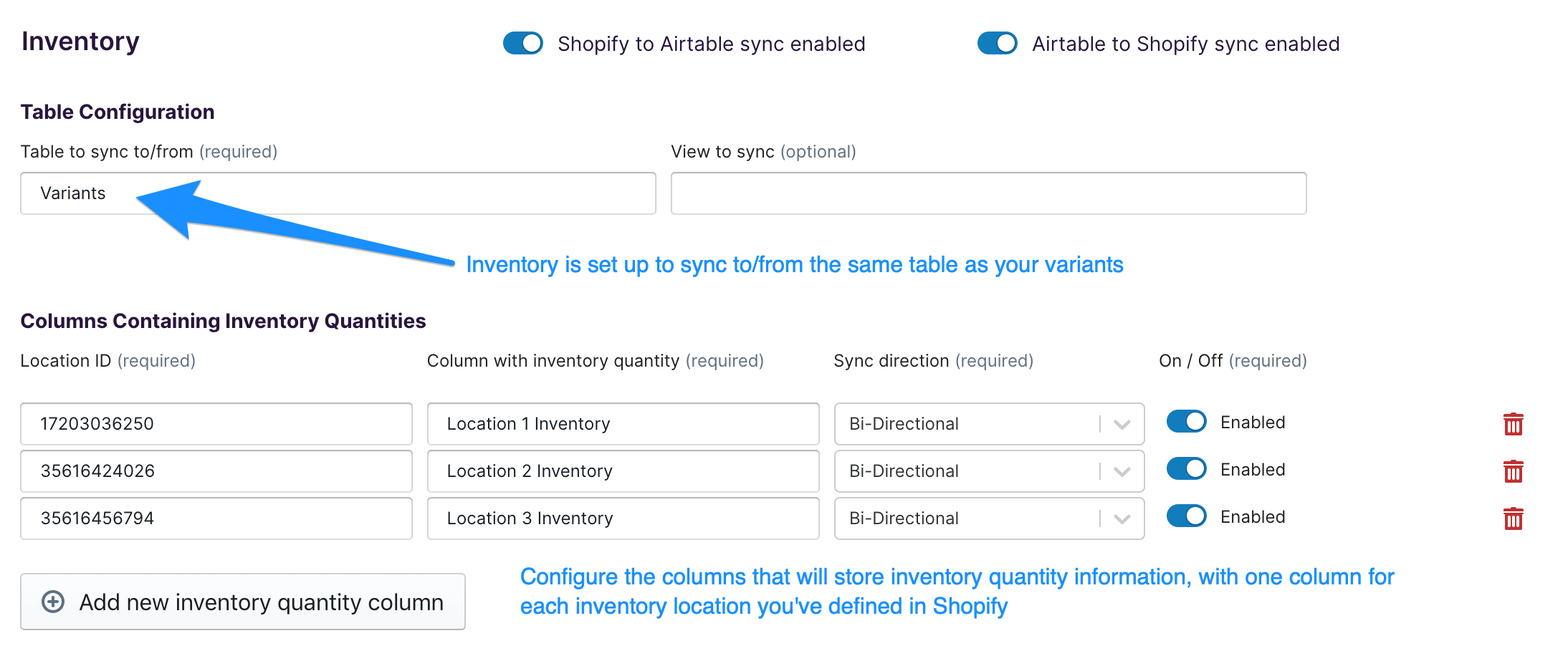Click the plus icon for new inventory column
Screen dimensions: 1568x656
[53, 602]
